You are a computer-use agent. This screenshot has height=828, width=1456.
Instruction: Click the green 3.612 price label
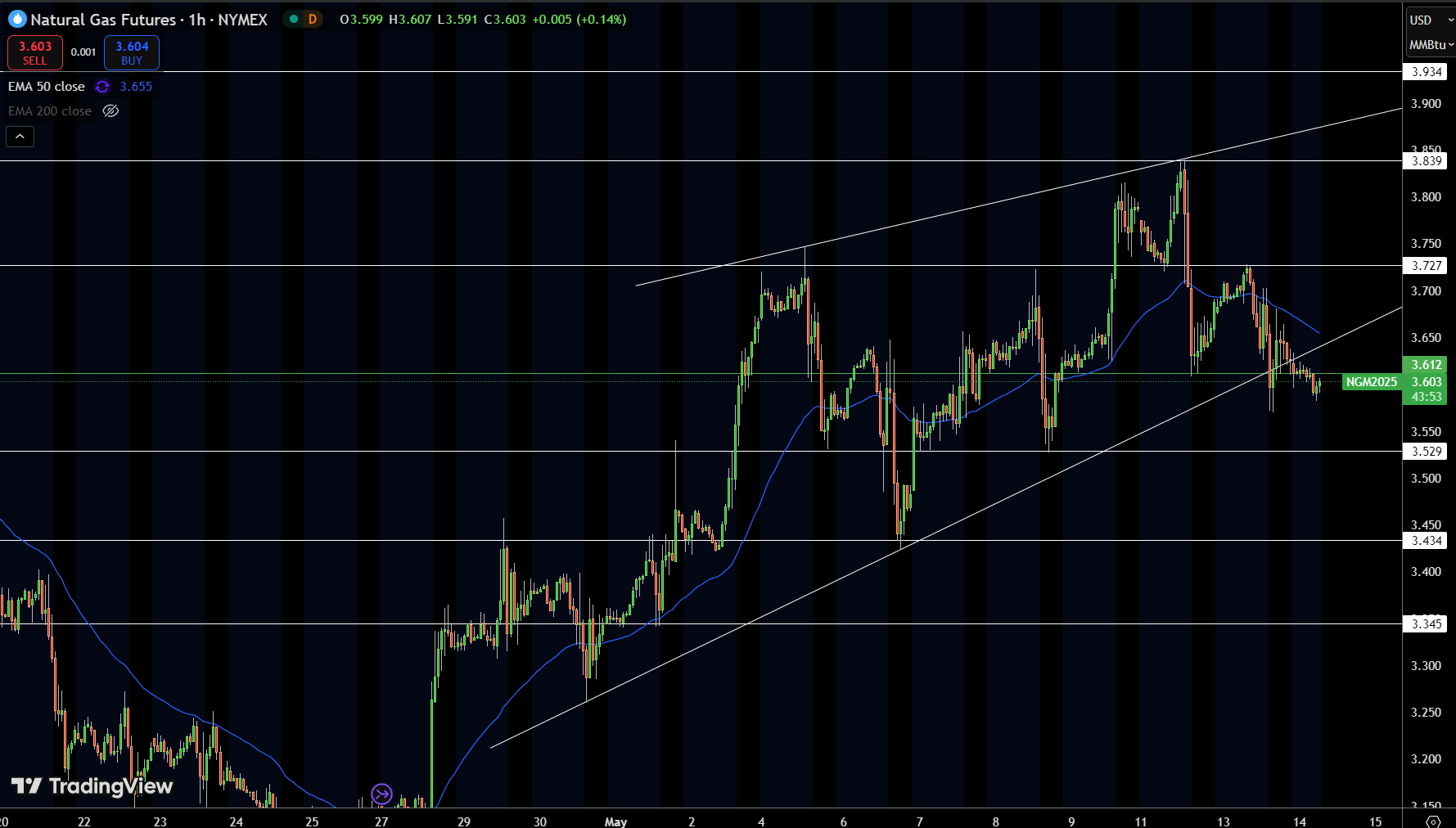pos(1426,365)
